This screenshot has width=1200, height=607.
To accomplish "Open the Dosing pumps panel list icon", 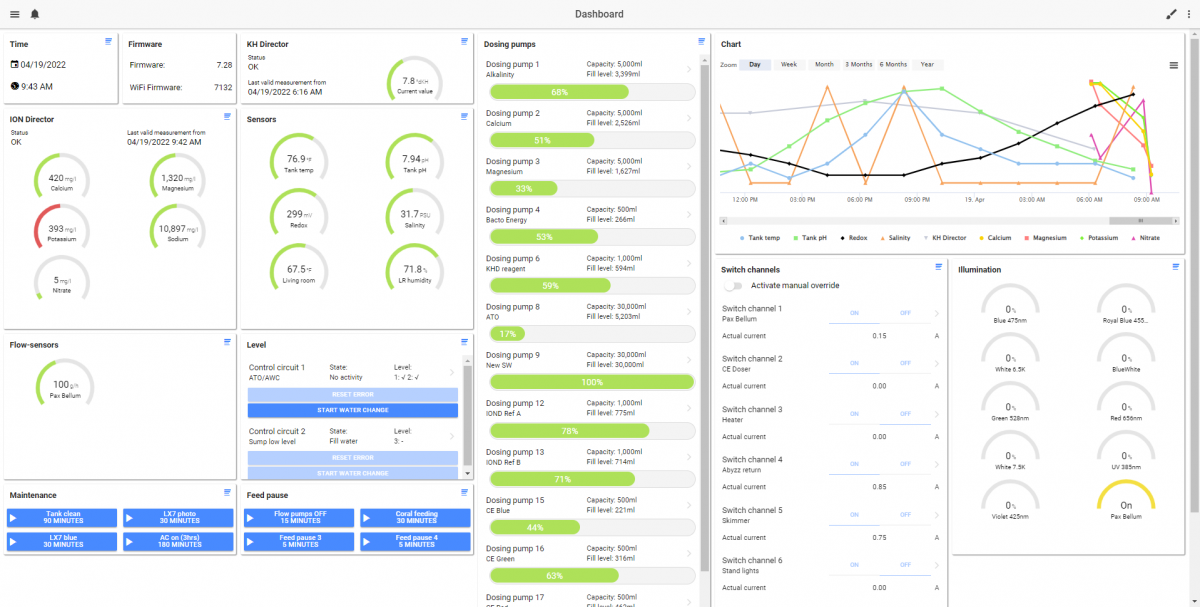I will coord(701,41).
